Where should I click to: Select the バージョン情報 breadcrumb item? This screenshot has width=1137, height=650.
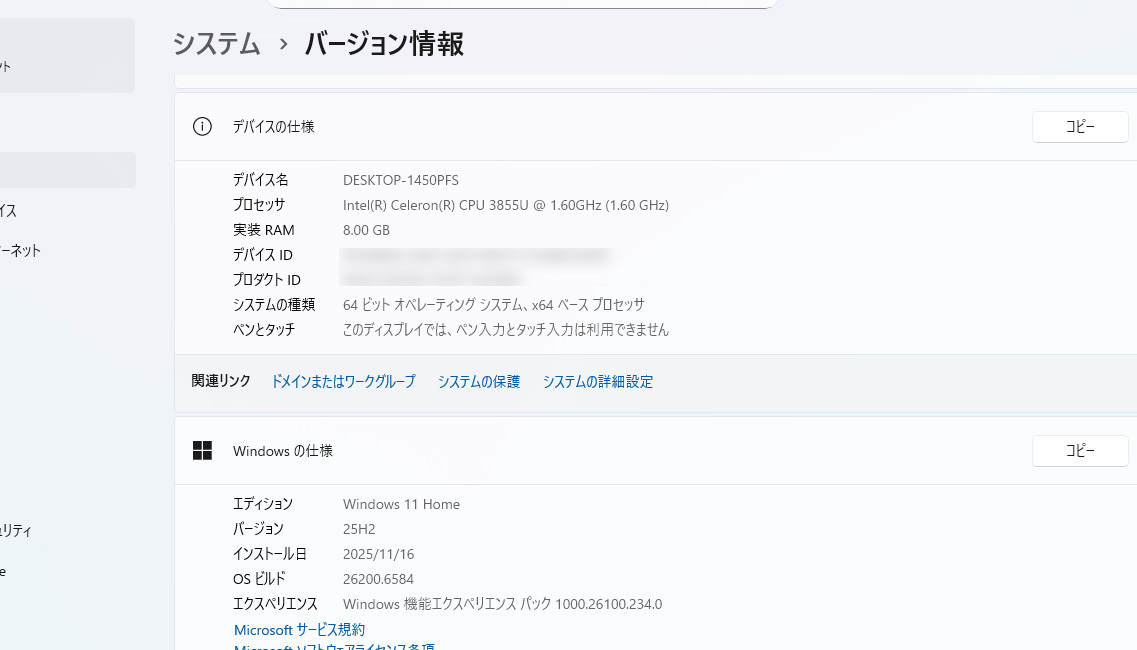384,44
